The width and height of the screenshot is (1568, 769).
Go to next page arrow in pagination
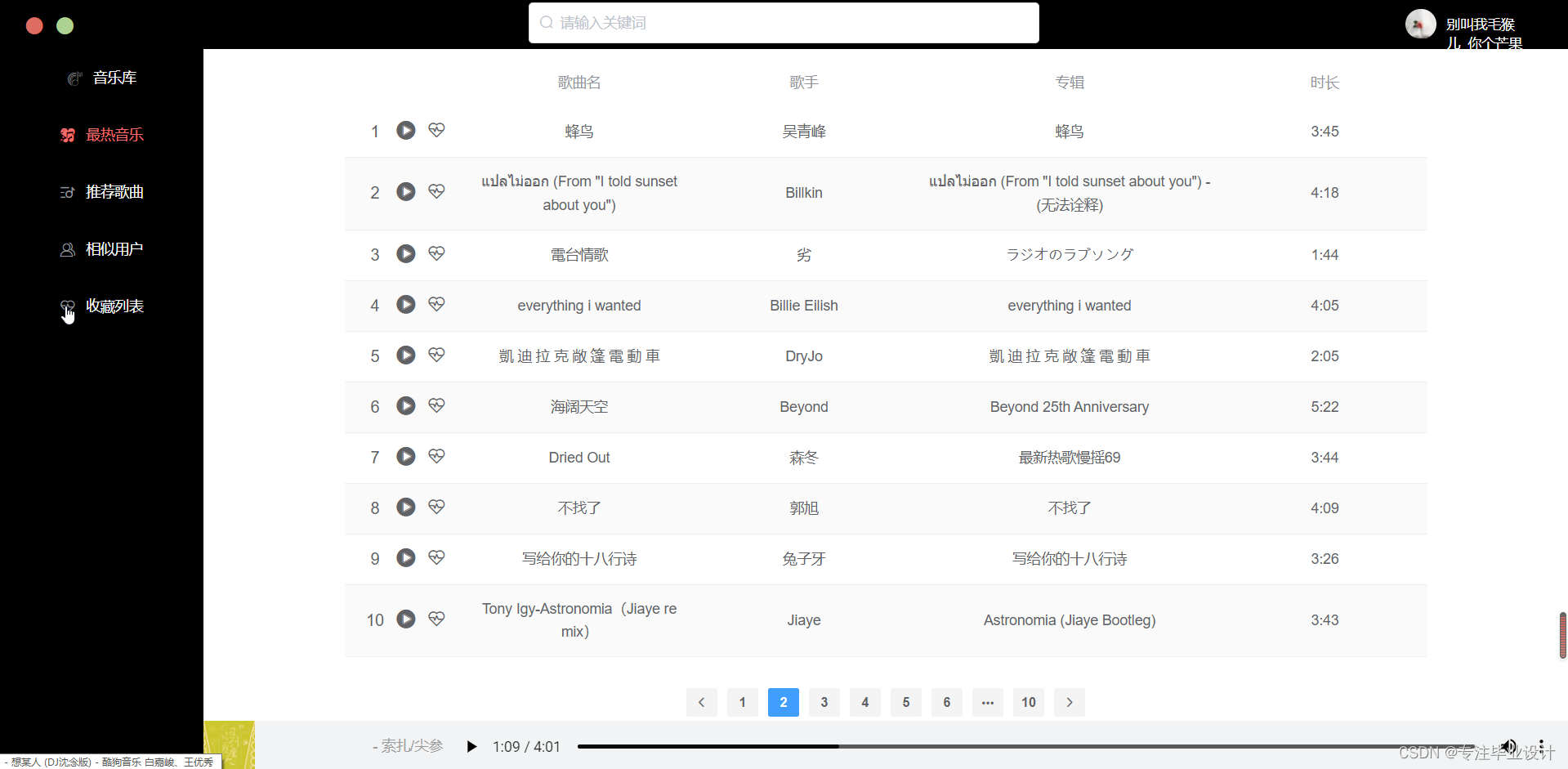click(1070, 702)
